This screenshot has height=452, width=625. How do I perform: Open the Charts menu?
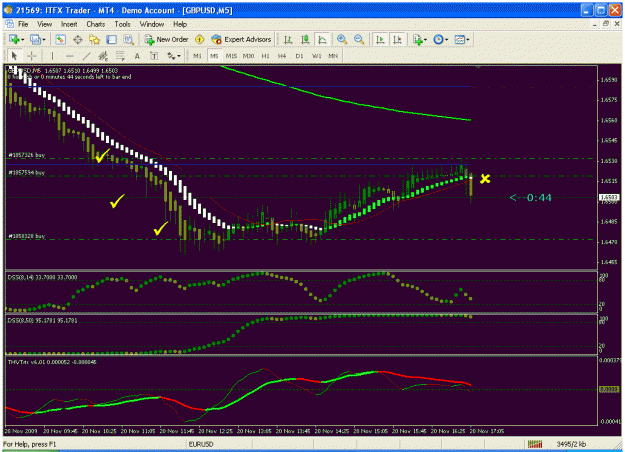[96, 24]
